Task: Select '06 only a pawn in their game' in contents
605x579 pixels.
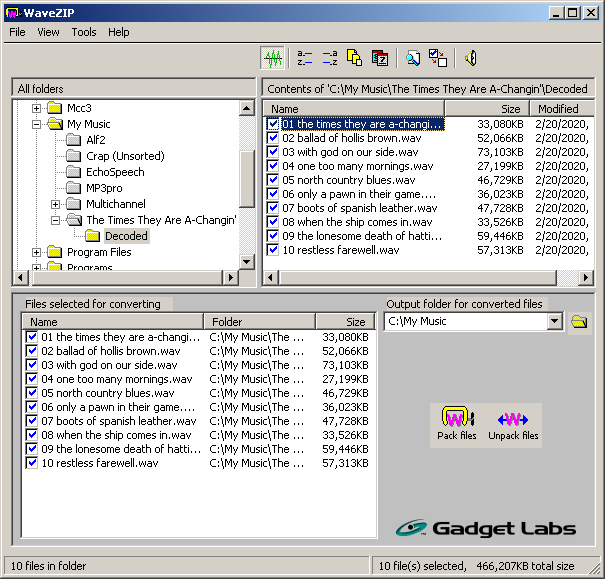Action: (359, 194)
